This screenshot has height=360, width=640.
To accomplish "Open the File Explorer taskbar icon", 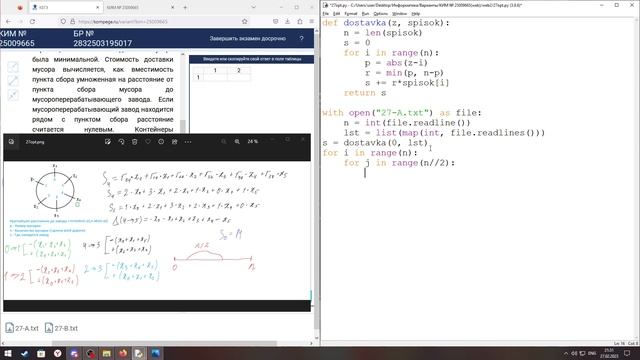I will pyautogui.click(x=106, y=353).
